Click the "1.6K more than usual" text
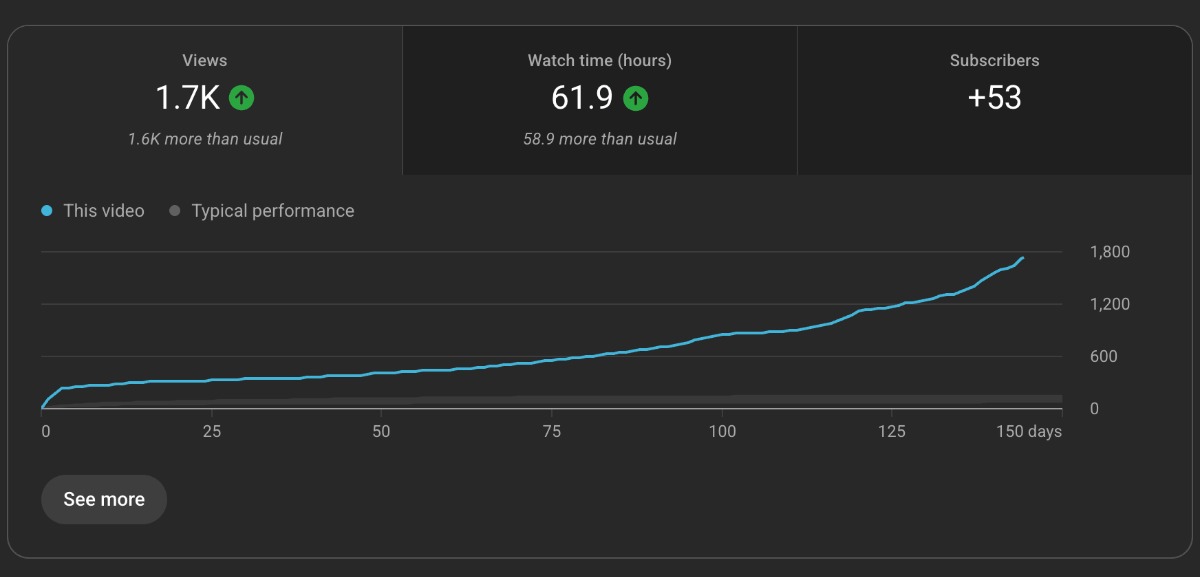Image resolution: width=1200 pixels, height=577 pixels. (x=205, y=139)
